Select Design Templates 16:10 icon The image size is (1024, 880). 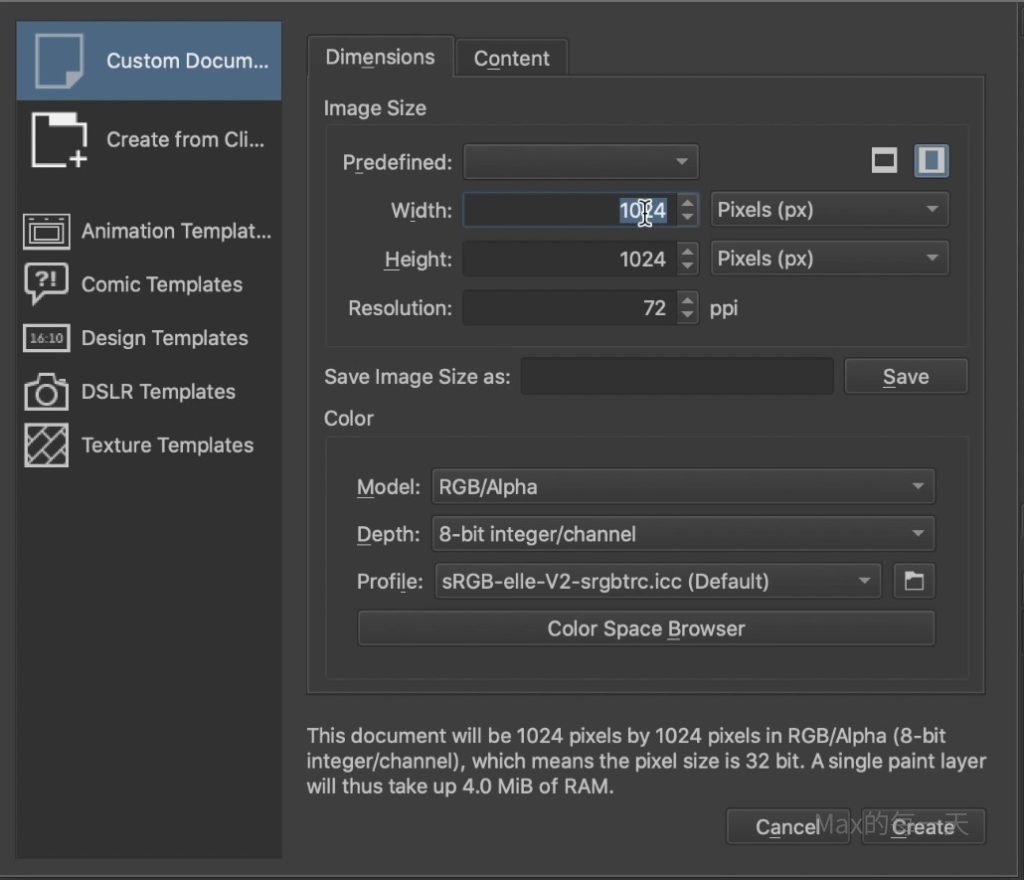[46, 338]
